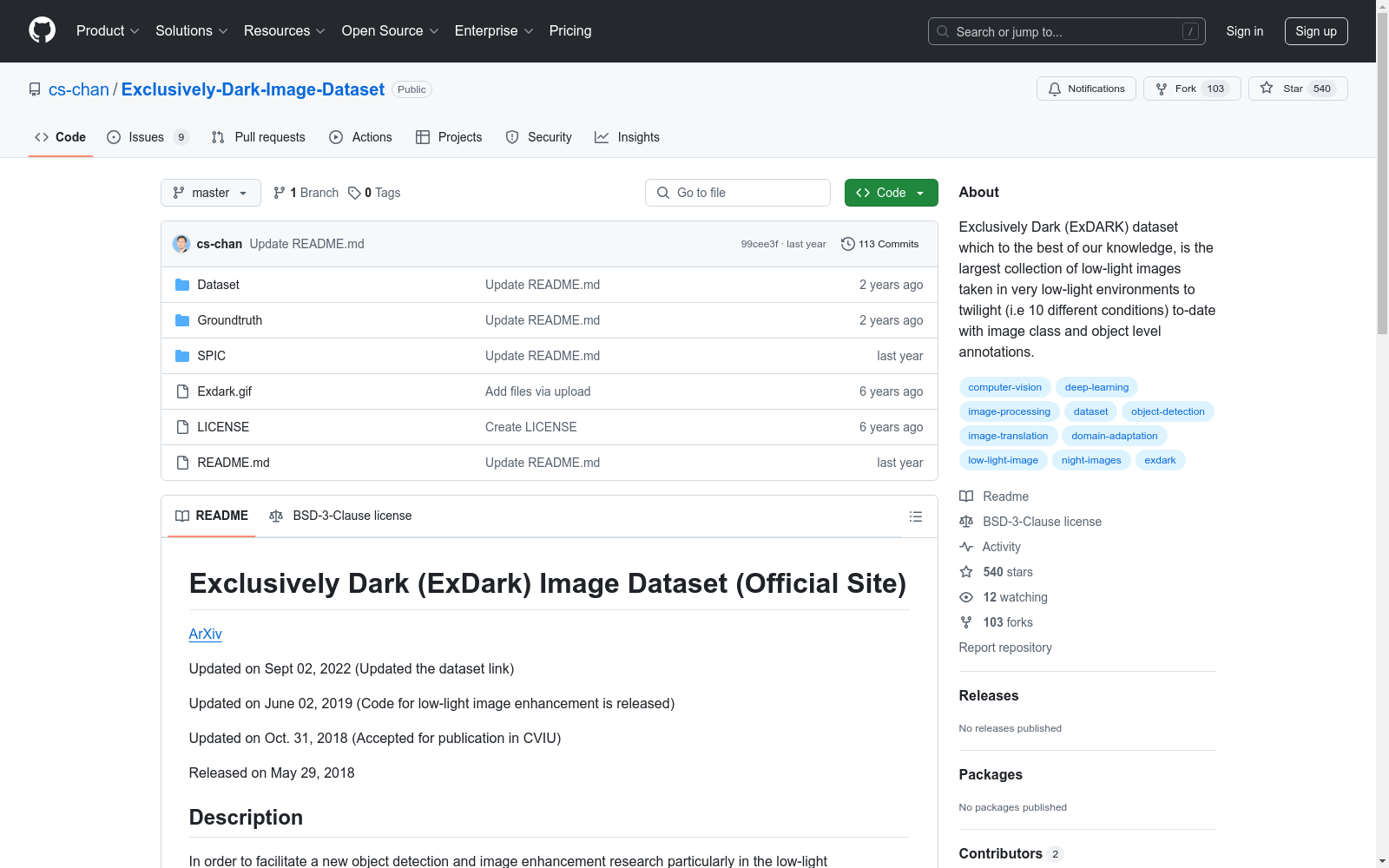This screenshot has width=1389, height=868.
Task: Expand the Solutions menu
Action: (191, 30)
